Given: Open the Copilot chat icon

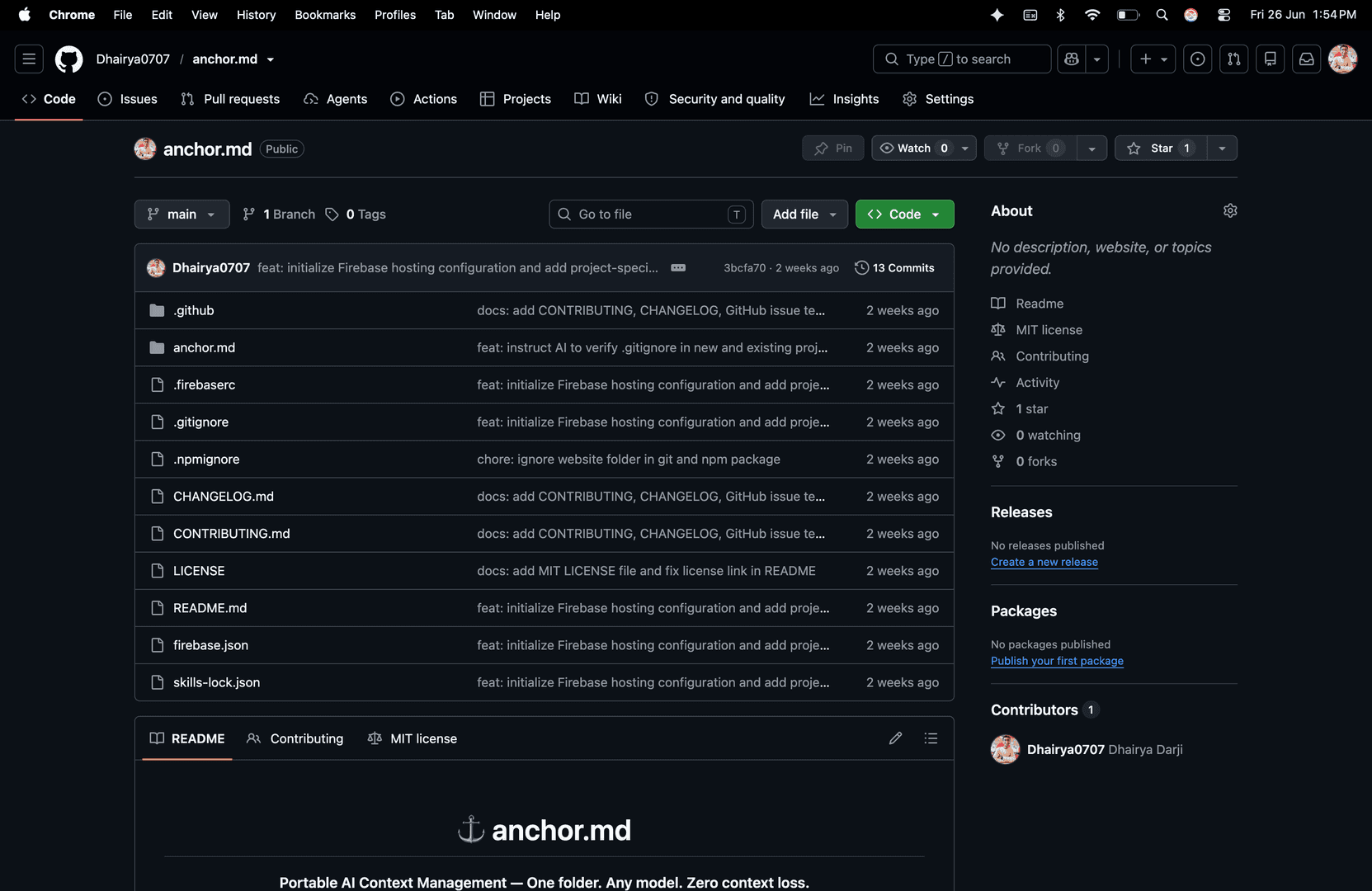Looking at the screenshot, I should [x=1072, y=59].
